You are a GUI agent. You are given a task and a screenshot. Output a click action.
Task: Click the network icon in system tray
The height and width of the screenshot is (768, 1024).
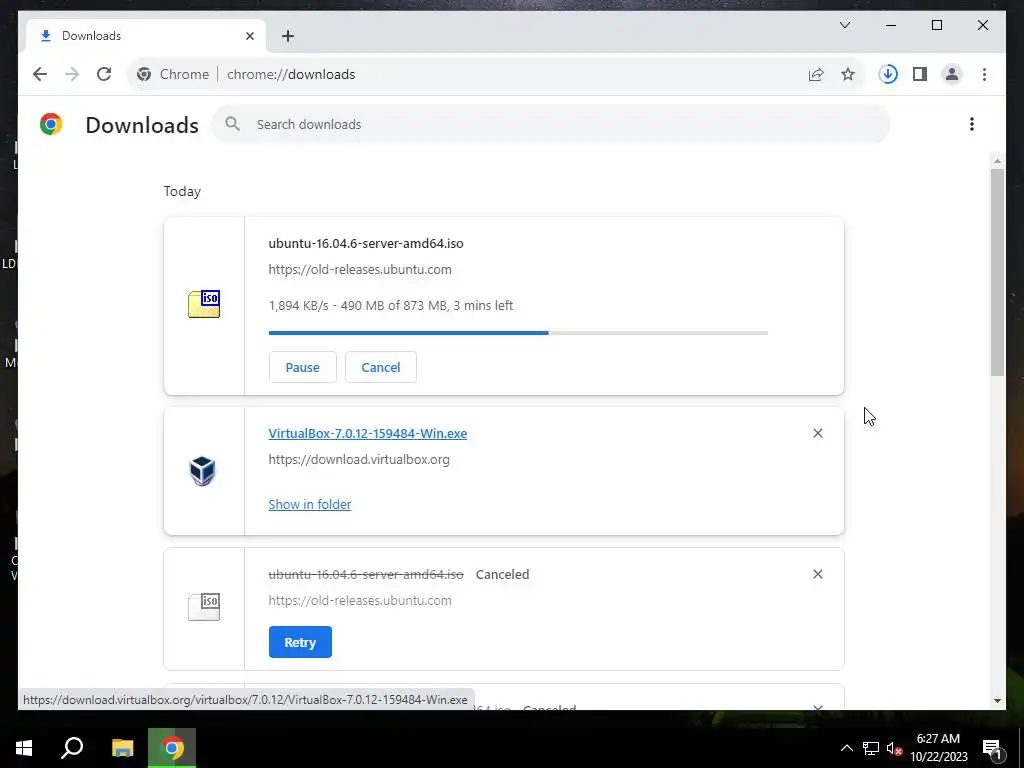coord(871,748)
